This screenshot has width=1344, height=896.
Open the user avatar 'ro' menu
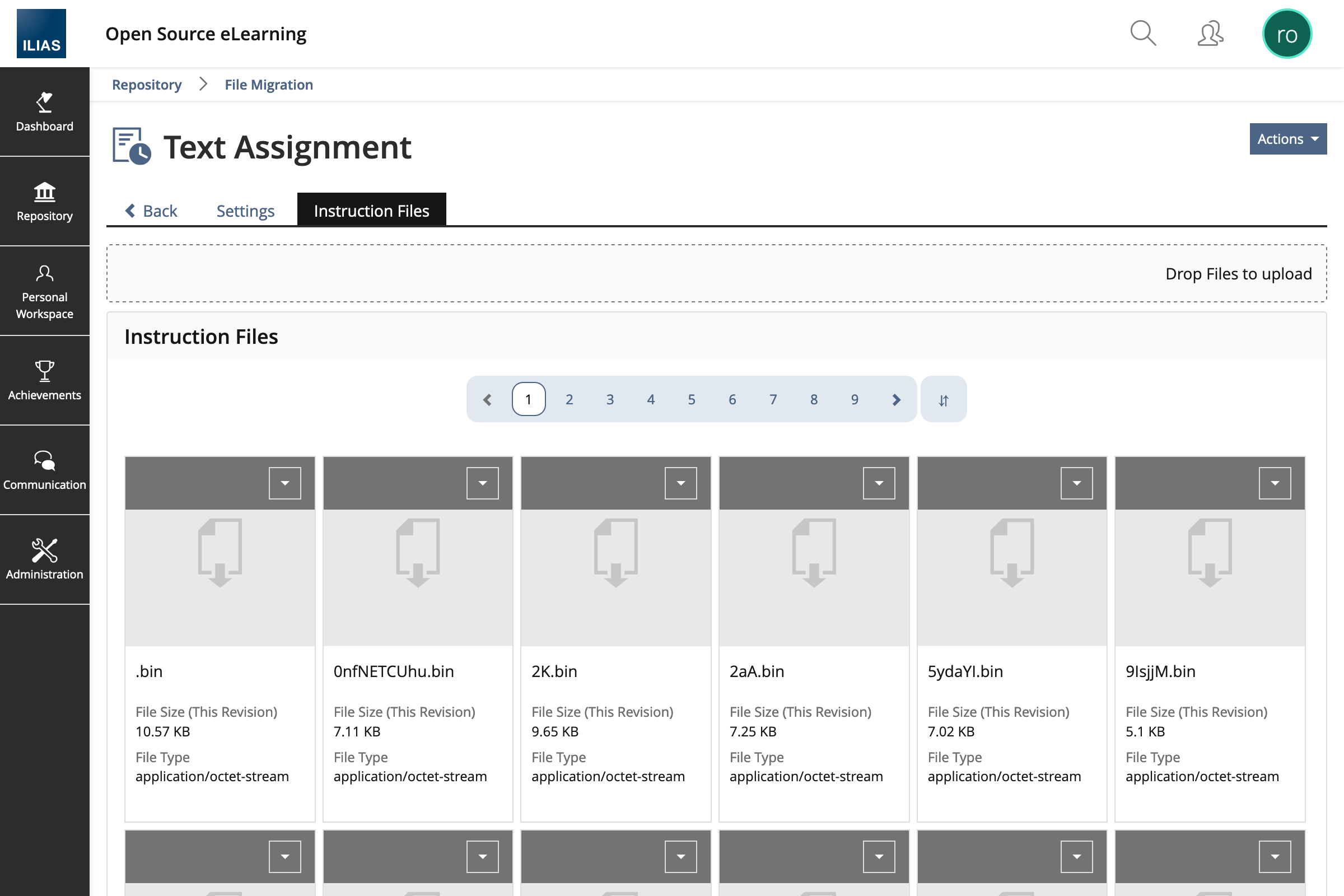coord(1286,34)
